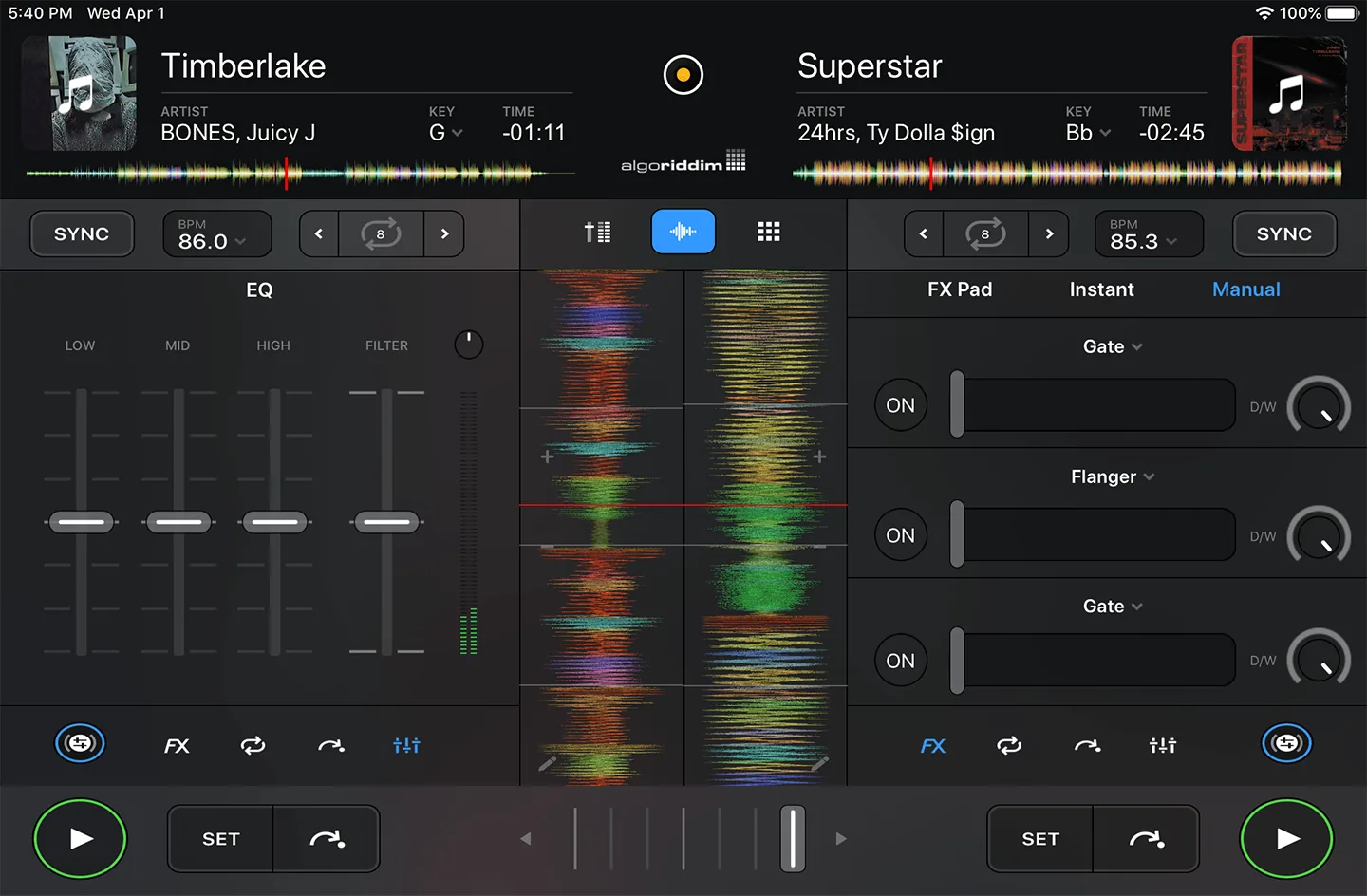Viewport: 1367px width, 896px height.
Task: Tap the left waveform pencil edit icon
Action: click(548, 763)
